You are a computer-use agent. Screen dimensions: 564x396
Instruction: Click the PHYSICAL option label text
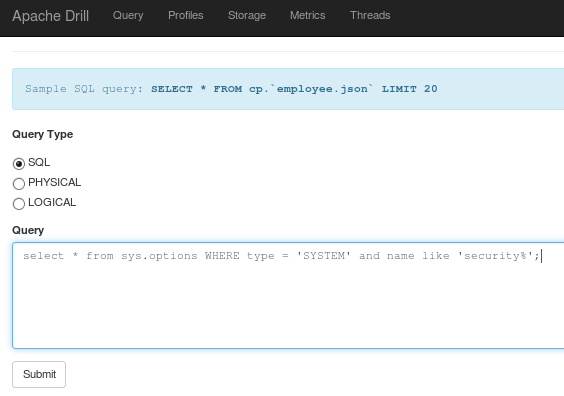54,182
